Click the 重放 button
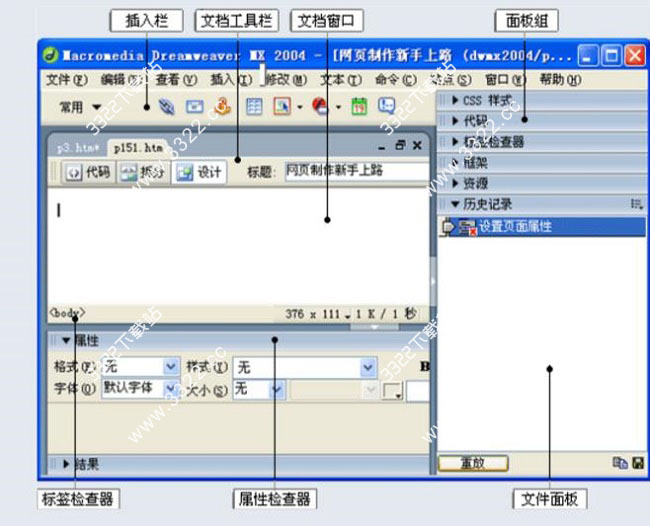This screenshot has width=650, height=526. point(473,463)
